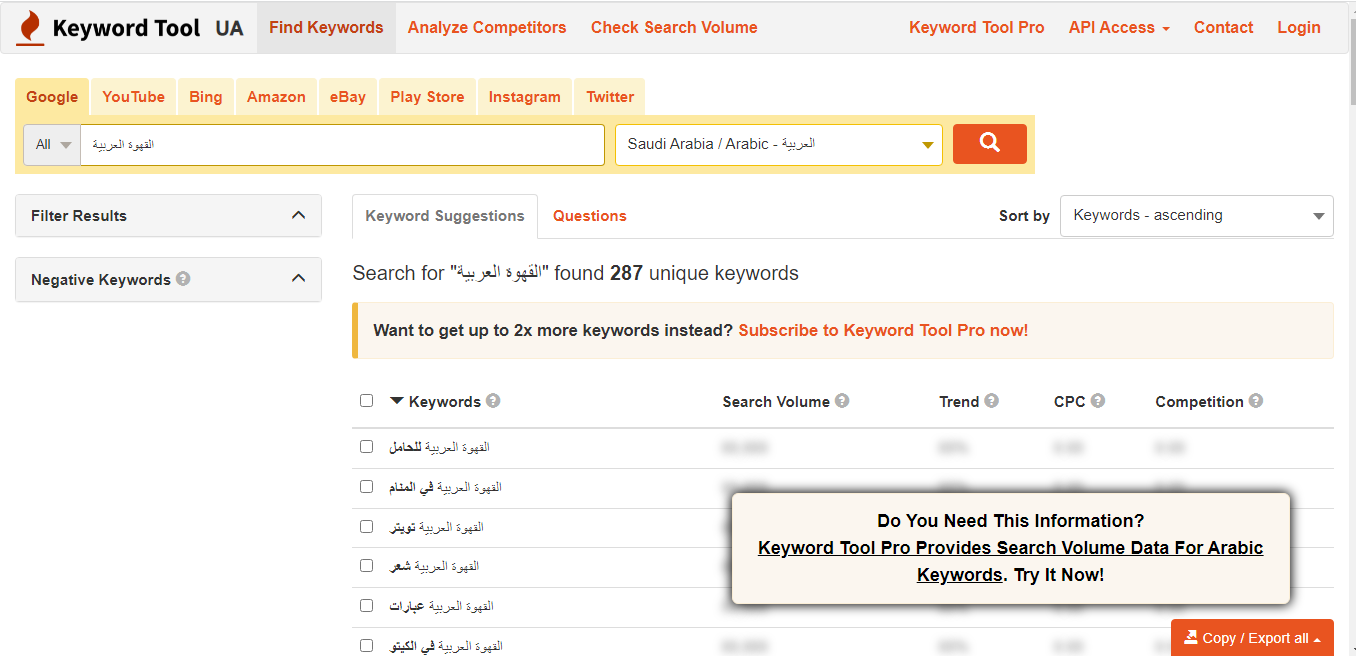Image resolution: width=1356 pixels, height=656 pixels.
Task: Check the box for القهوة العربية للحامل
Action: (x=366, y=446)
